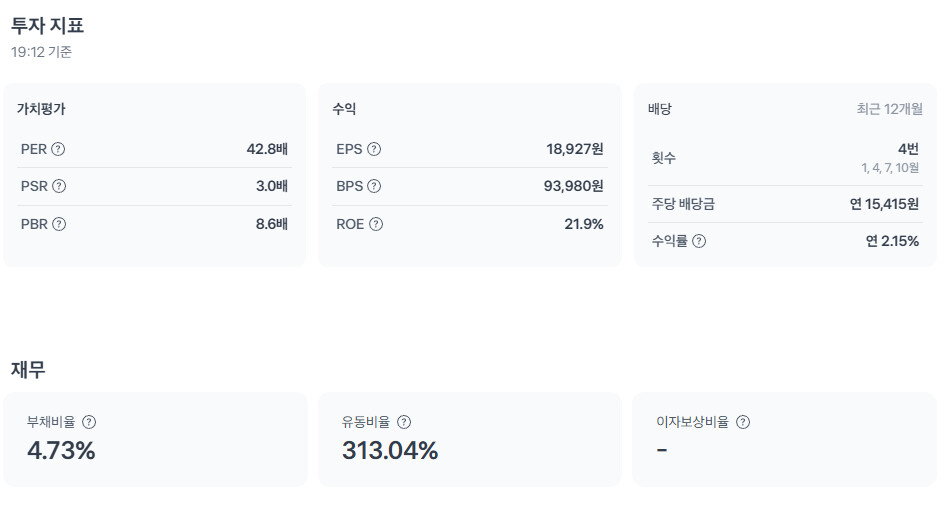Image resolution: width=952 pixels, height=506 pixels.
Task: Show the 유동비율 help icon
Action: click(x=404, y=422)
